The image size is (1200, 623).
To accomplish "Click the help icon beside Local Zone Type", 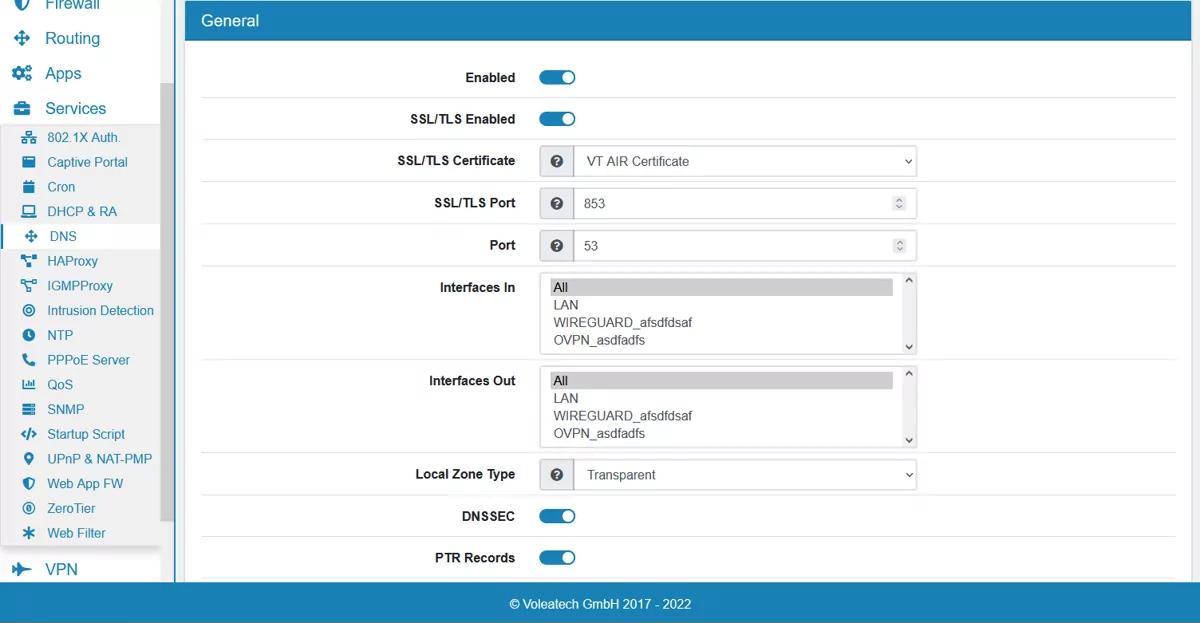I will 557,475.
